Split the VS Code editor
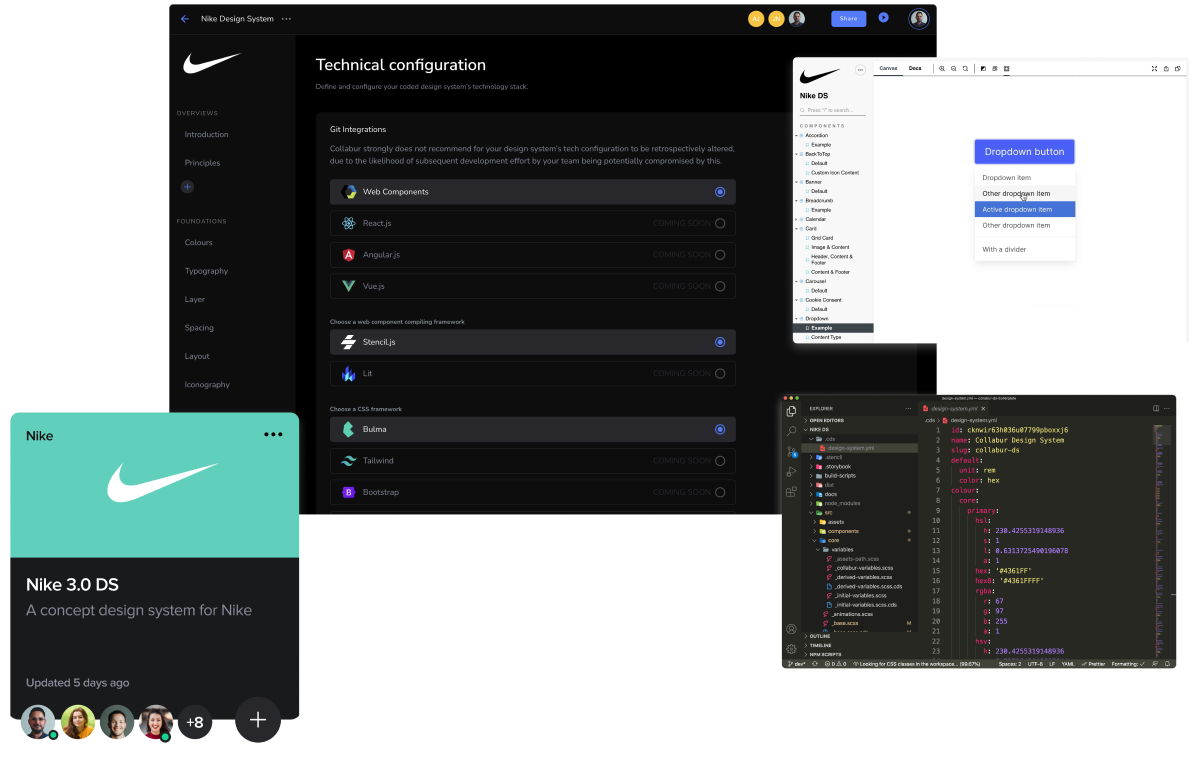 (1156, 408)
